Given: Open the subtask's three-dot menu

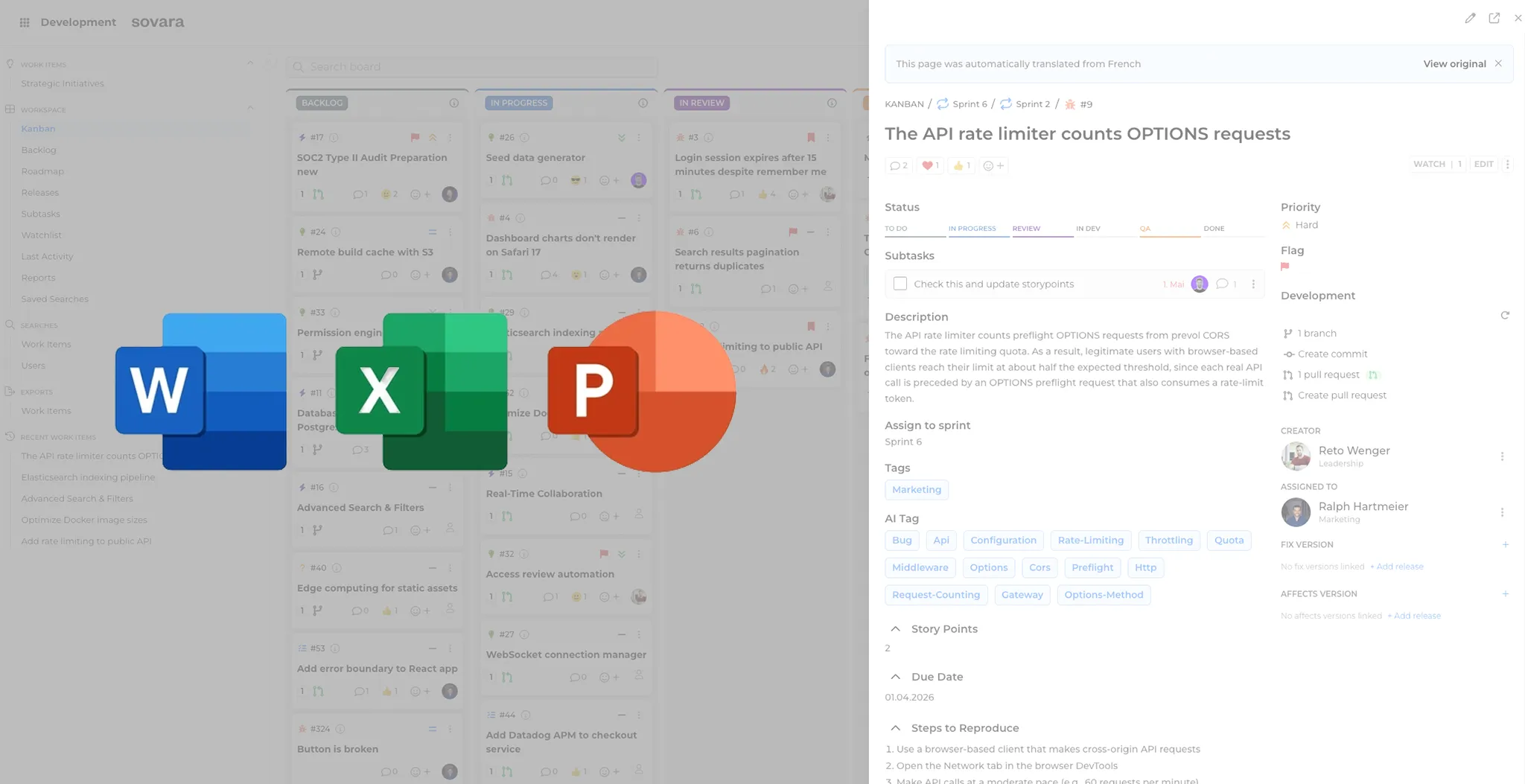Looking at the screenshot, I should pos(1253,284).
